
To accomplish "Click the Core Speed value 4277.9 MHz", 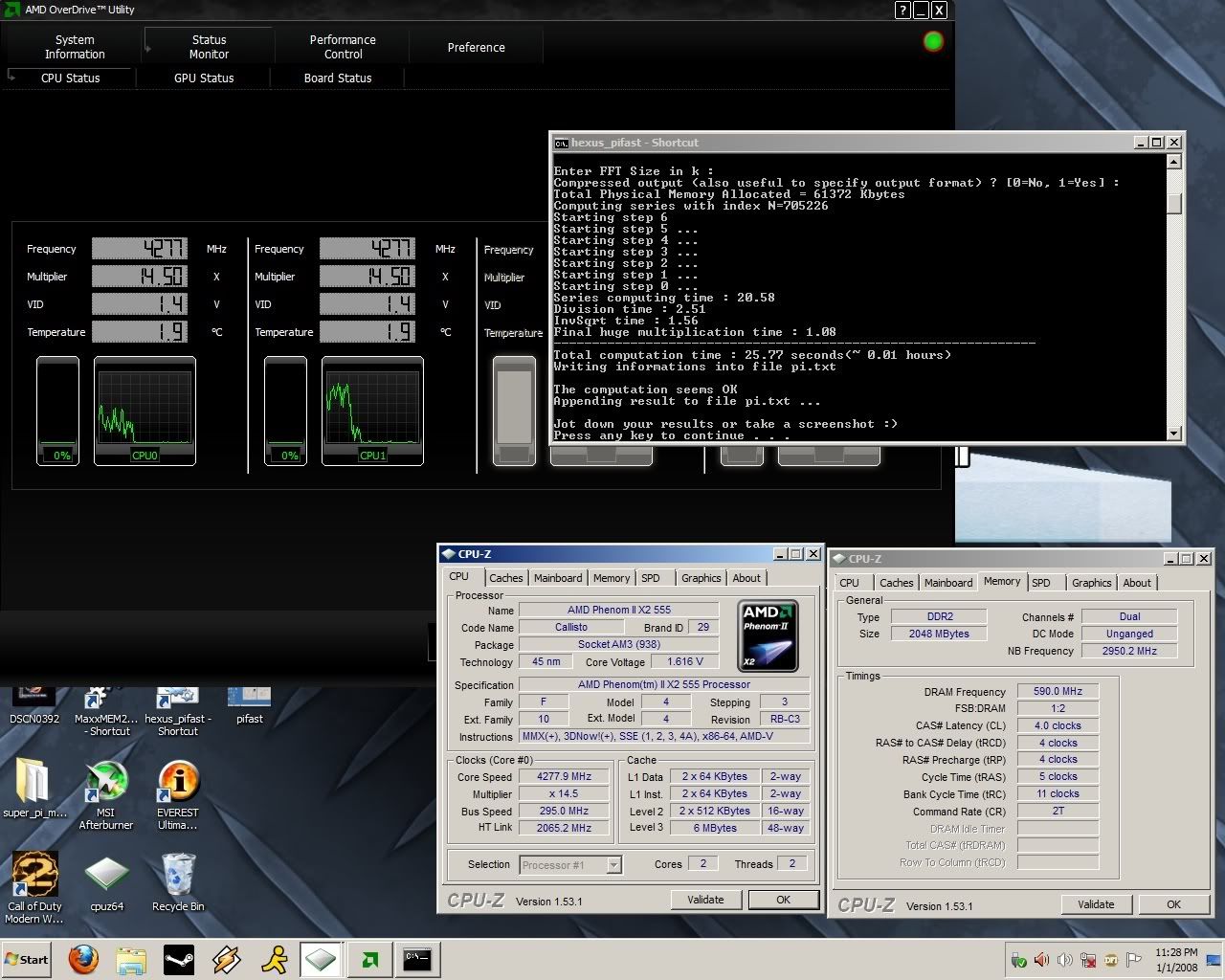I will tap(565, 777).
